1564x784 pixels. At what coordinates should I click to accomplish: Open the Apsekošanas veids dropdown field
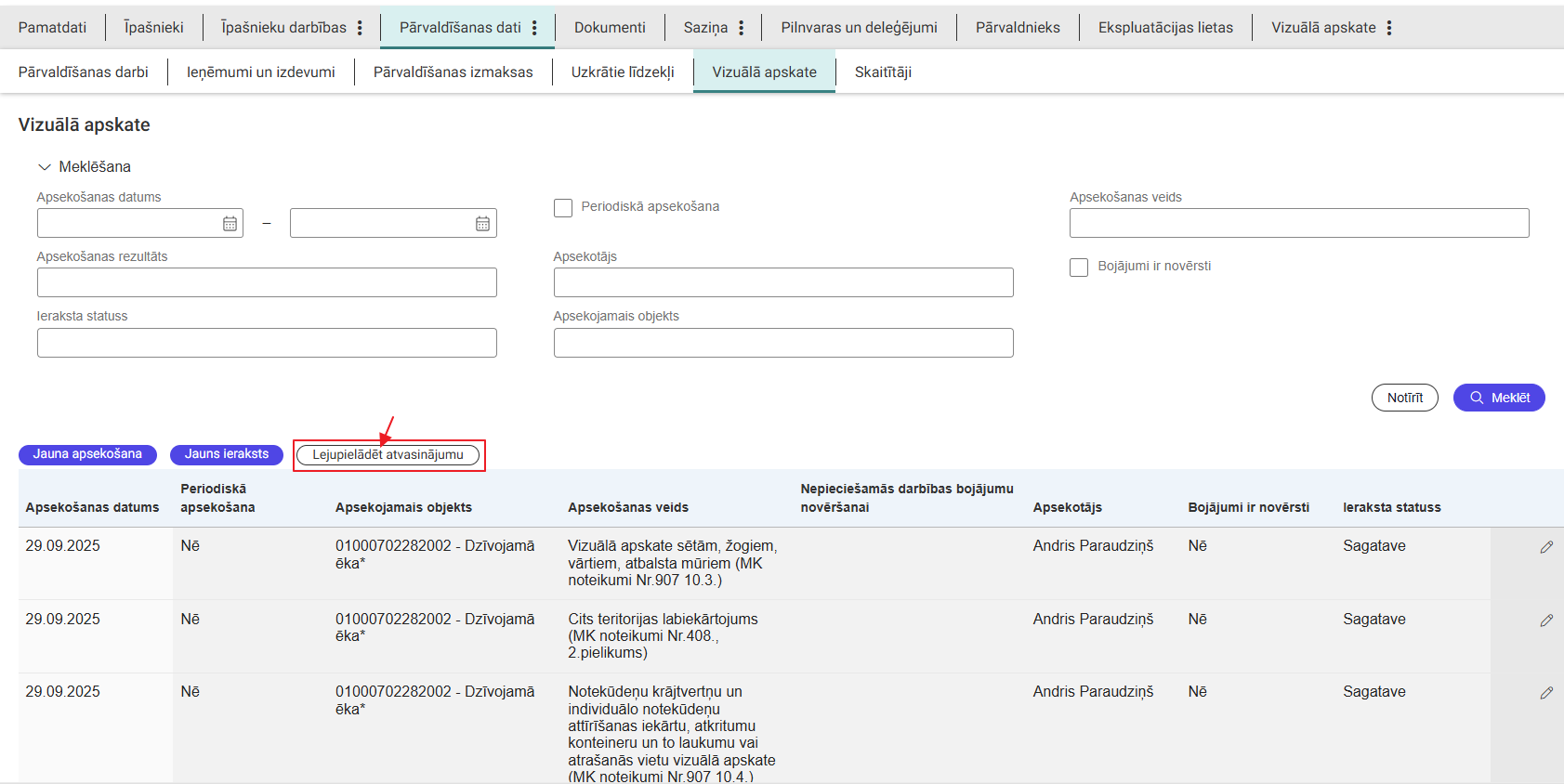pos(1298,223)
